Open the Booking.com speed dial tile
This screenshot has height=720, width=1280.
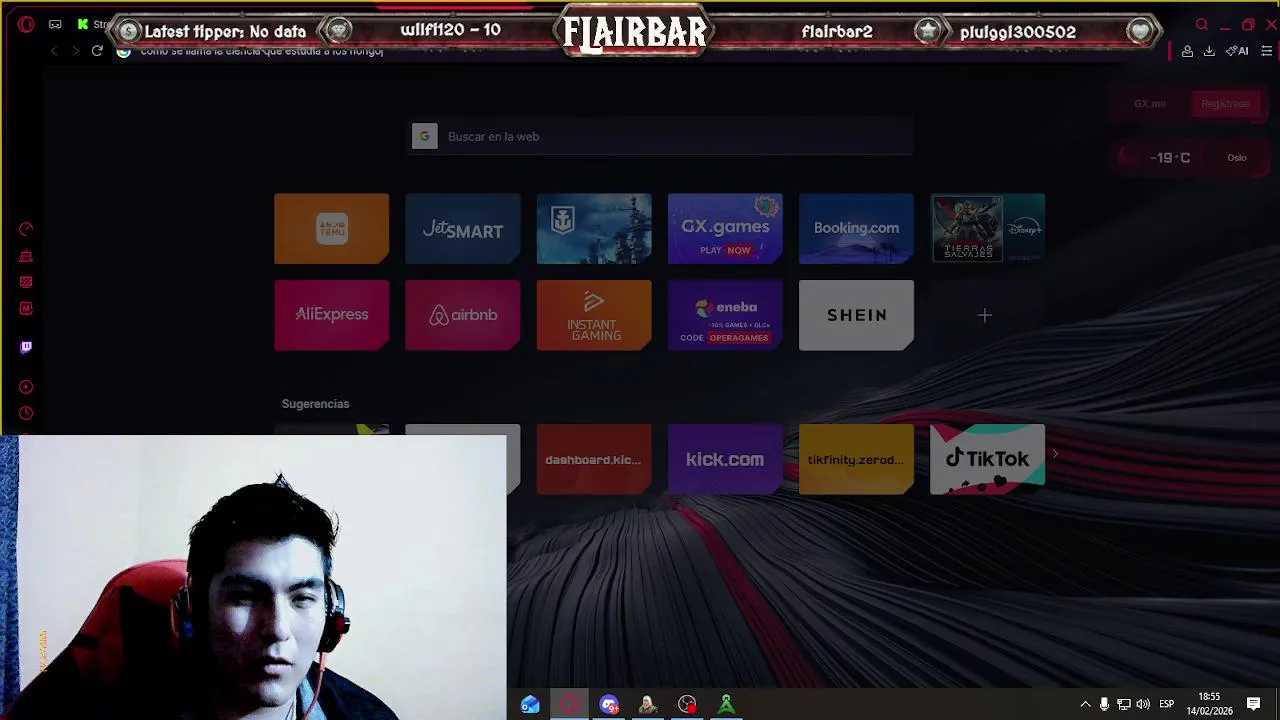coord(856,229)
